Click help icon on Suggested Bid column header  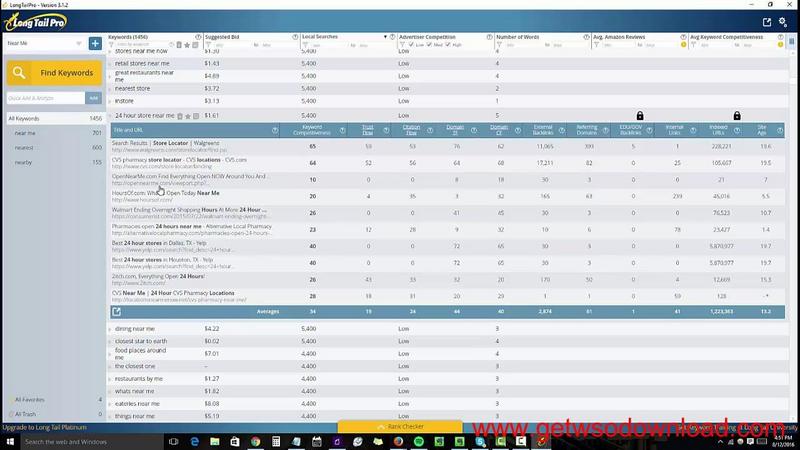pos(295,37)
